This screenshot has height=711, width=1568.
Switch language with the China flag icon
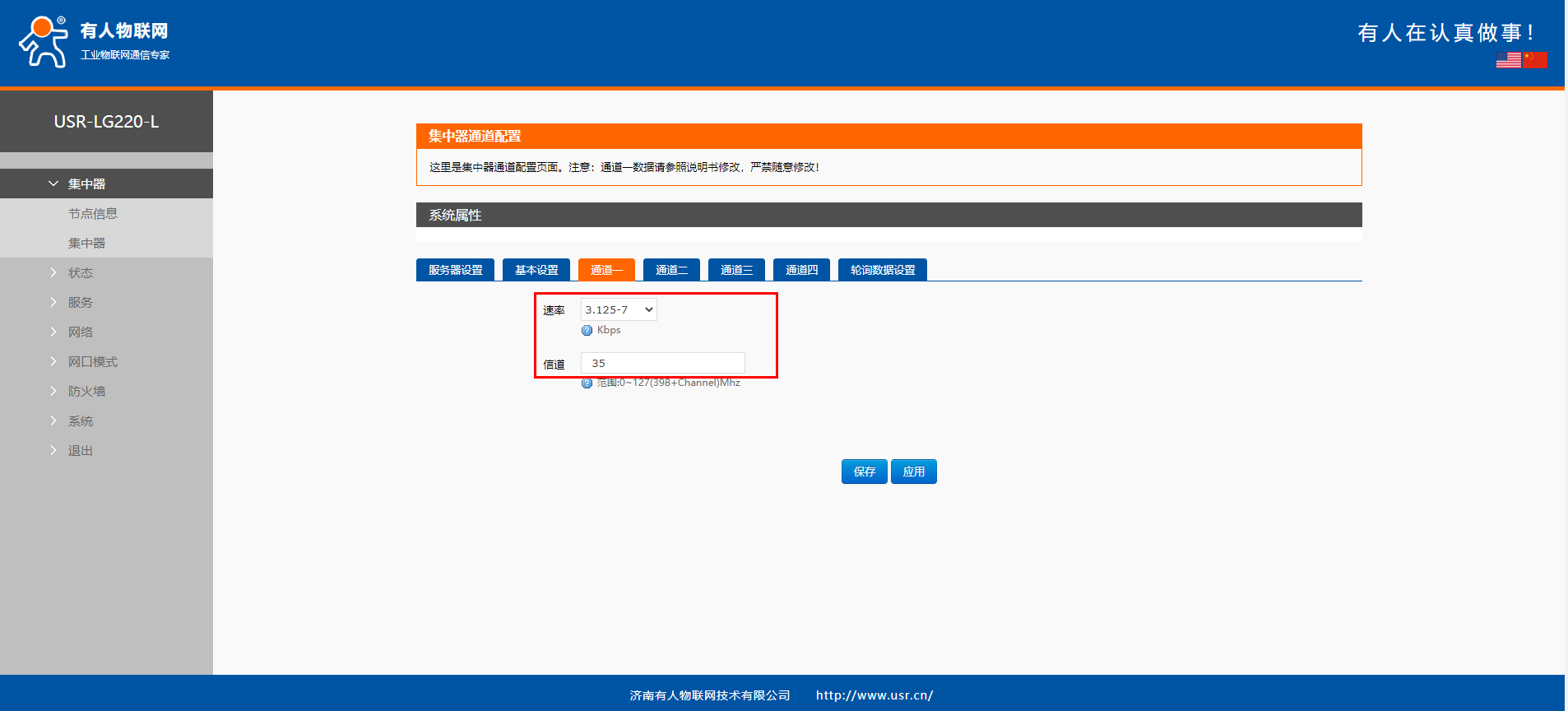pos(1535,60)
